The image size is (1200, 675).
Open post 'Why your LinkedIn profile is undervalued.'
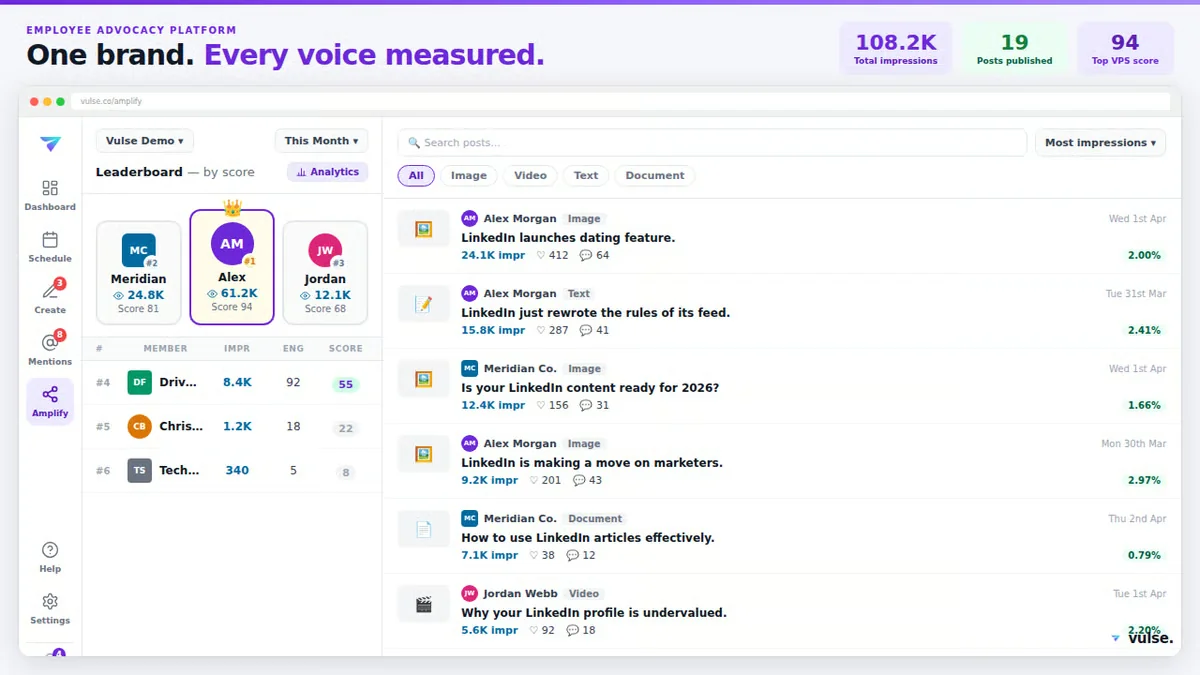[594, 613]
